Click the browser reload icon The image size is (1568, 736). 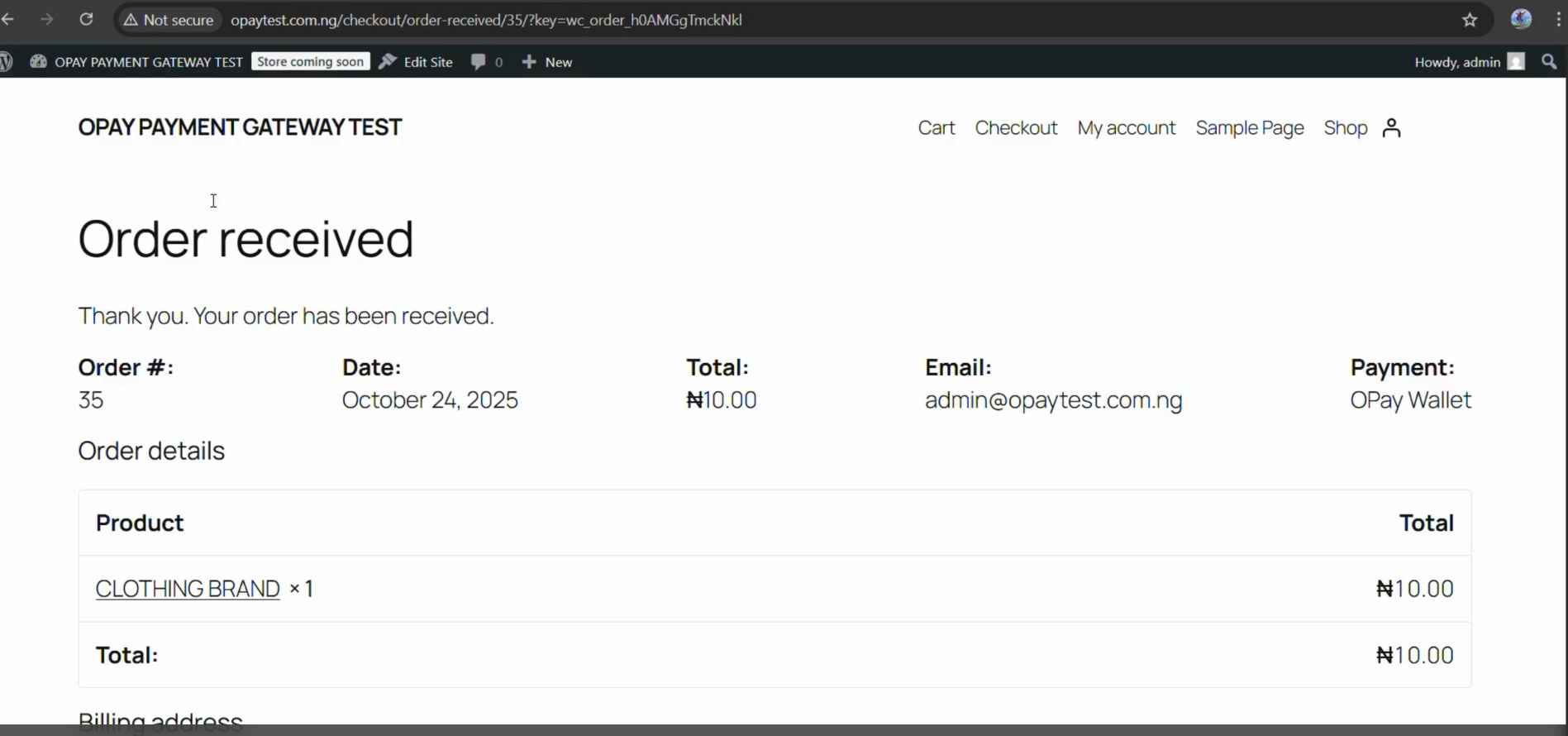86,20
